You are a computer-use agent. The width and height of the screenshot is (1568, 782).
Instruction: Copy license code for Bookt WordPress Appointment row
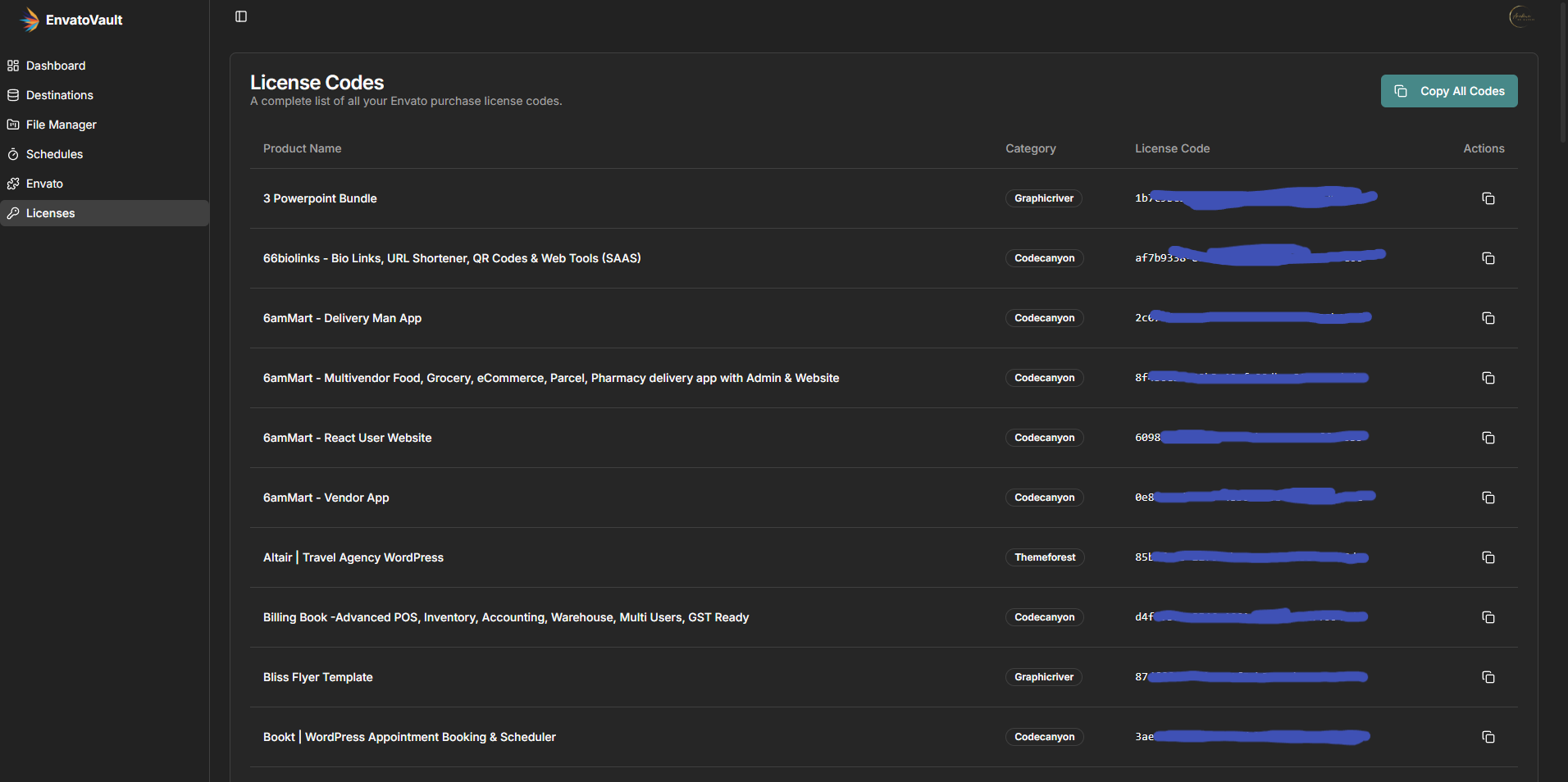click(1488, 737)
